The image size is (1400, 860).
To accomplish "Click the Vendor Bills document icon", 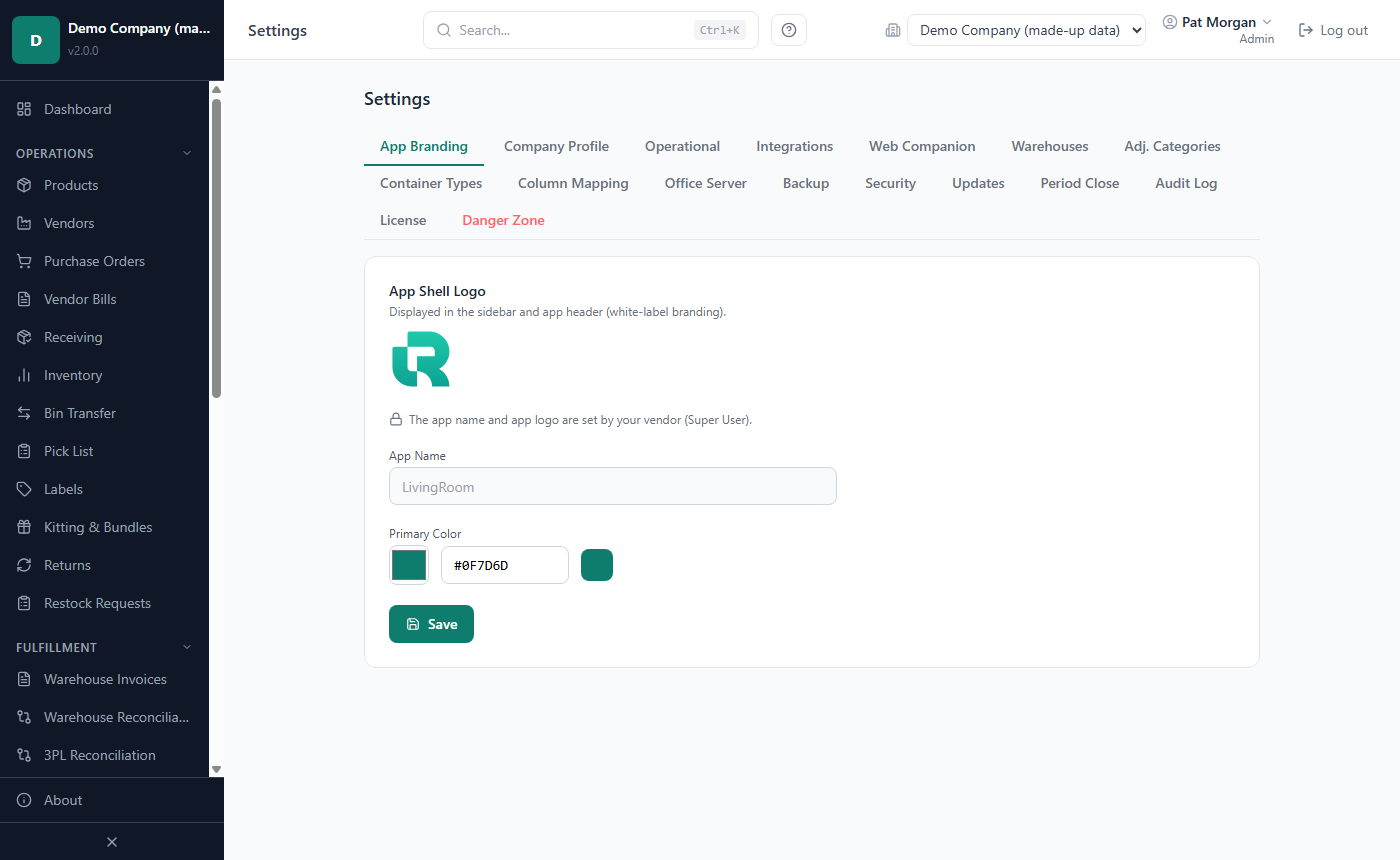I will [24, 299].
